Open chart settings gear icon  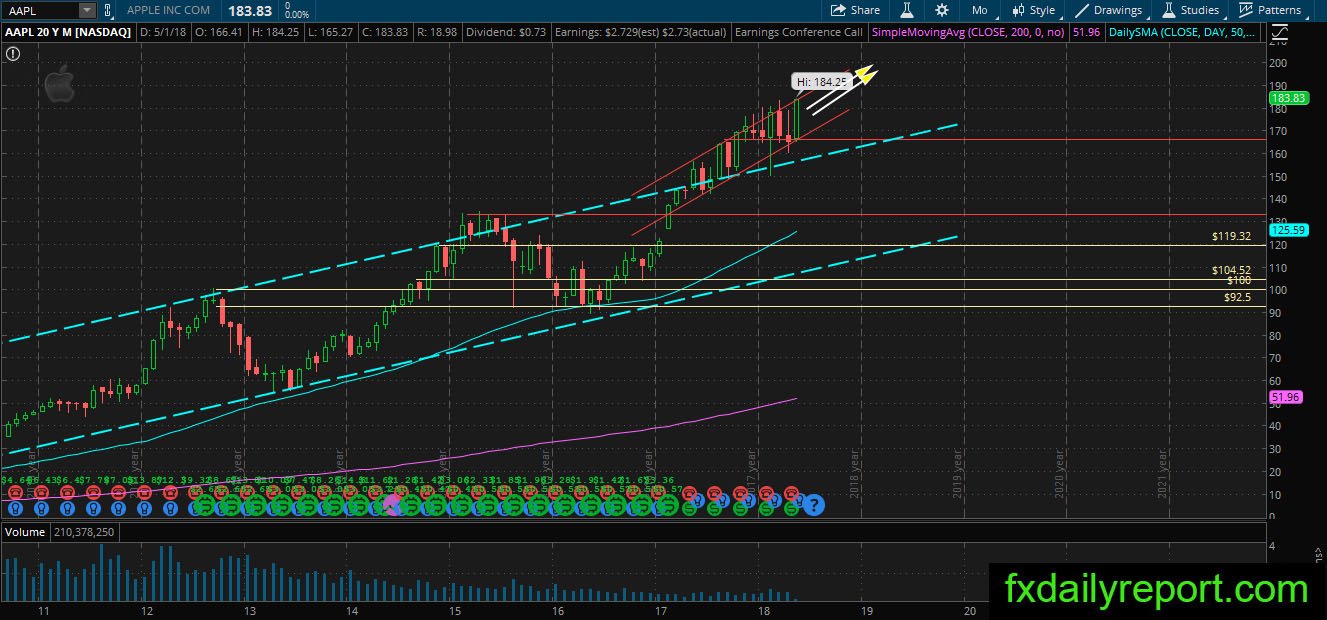(x=942, y=10)
